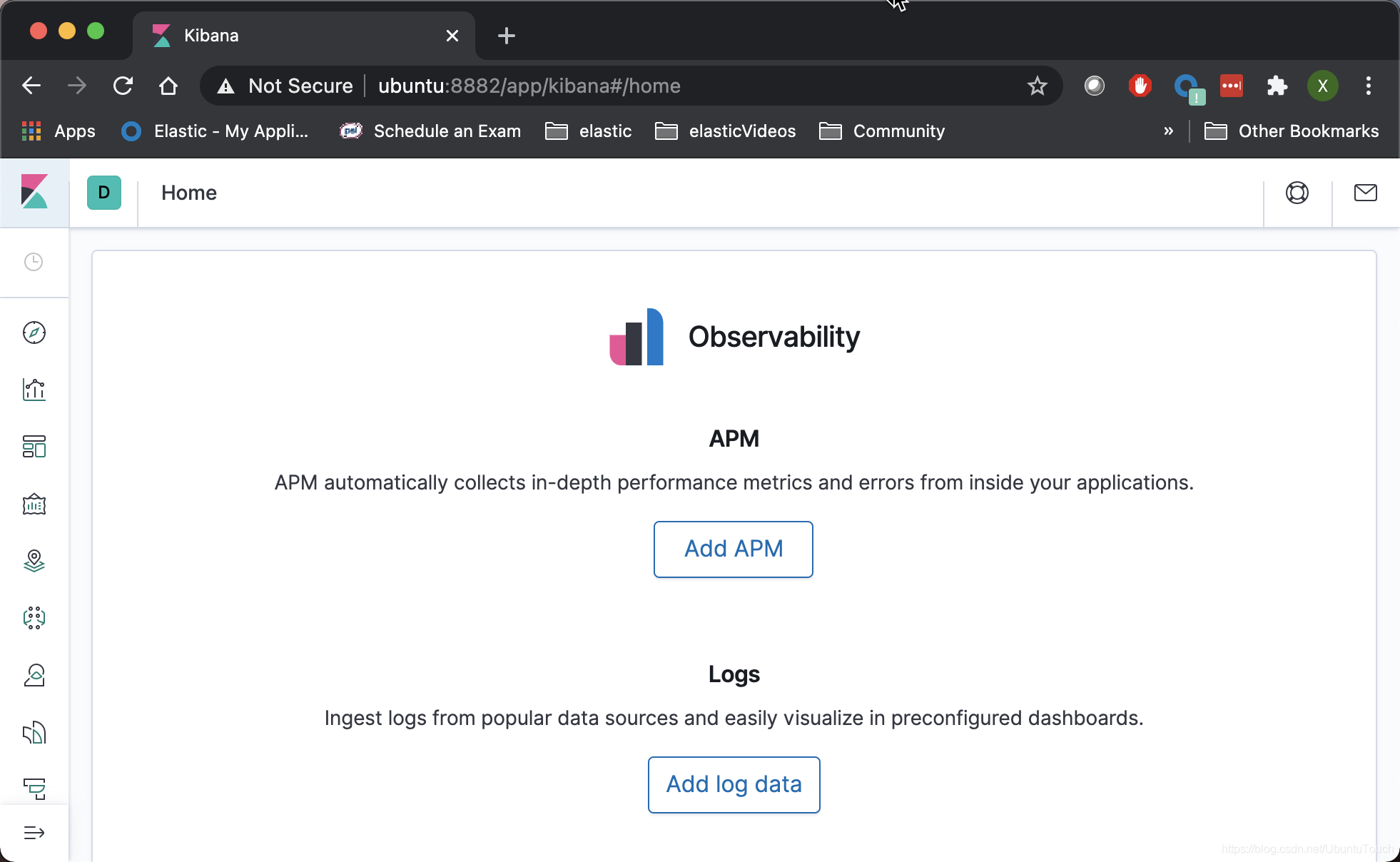1400x862 pixels.
Task: Expand the sidebar navigation at the bottom
Action: [x=34, y=833]
